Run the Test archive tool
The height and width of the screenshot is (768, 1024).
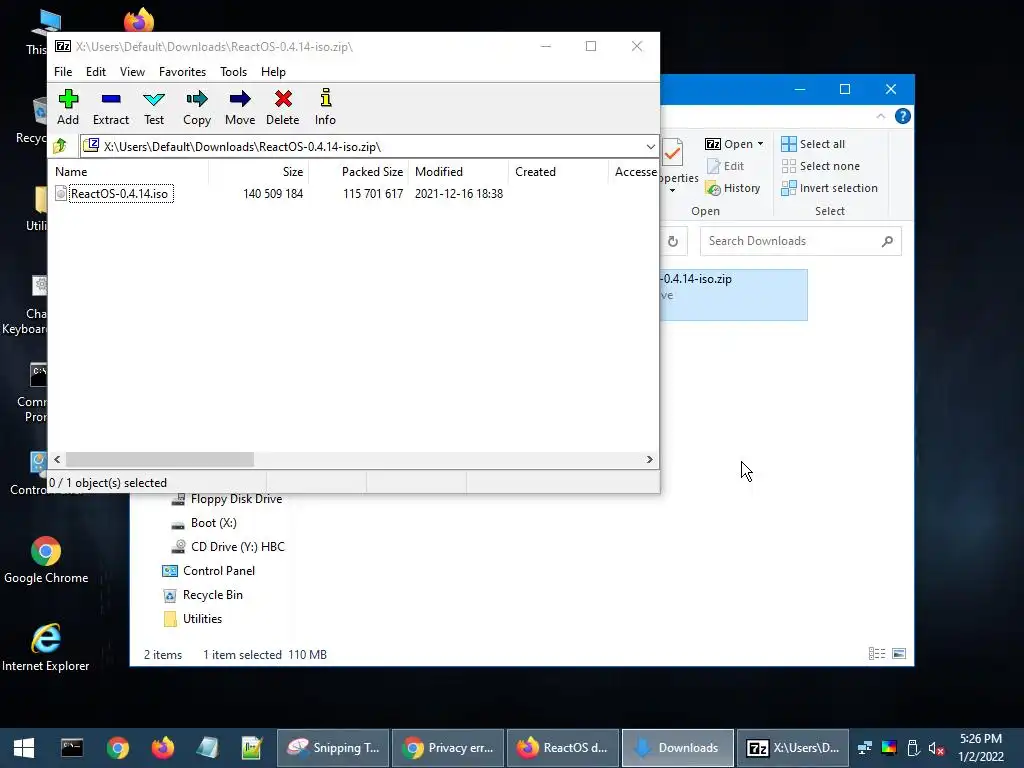(153, 108)
